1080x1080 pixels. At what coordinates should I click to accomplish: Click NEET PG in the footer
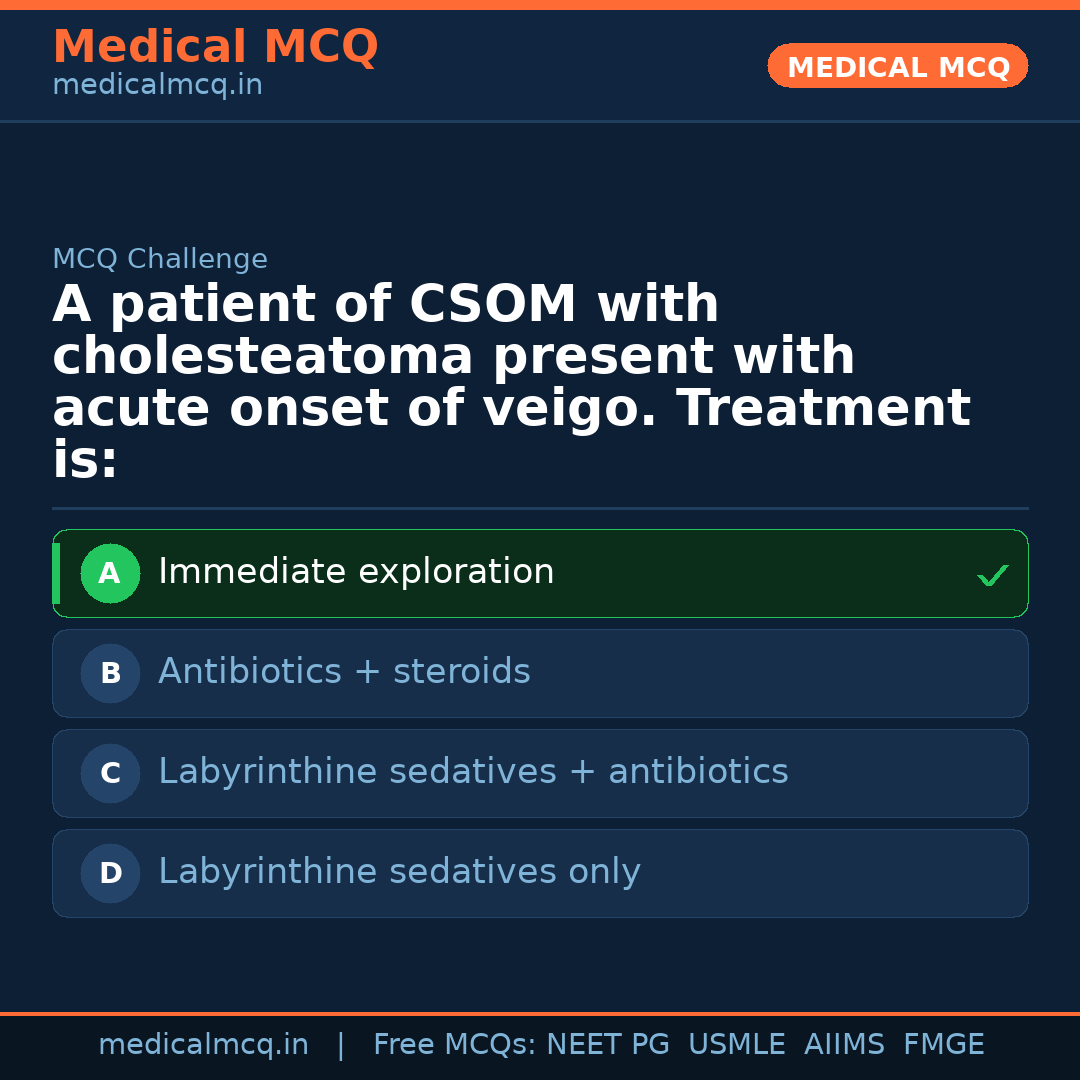pyautogui.click(x=608, y=1045)
